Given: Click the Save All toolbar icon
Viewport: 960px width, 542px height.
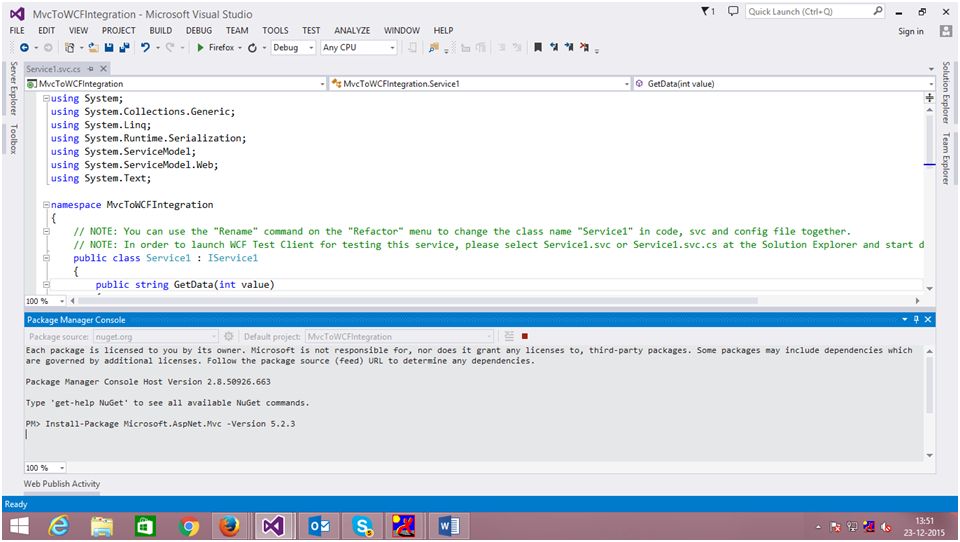Looking at the screenshot, I should pyautogui.click(x=124, y=47).
